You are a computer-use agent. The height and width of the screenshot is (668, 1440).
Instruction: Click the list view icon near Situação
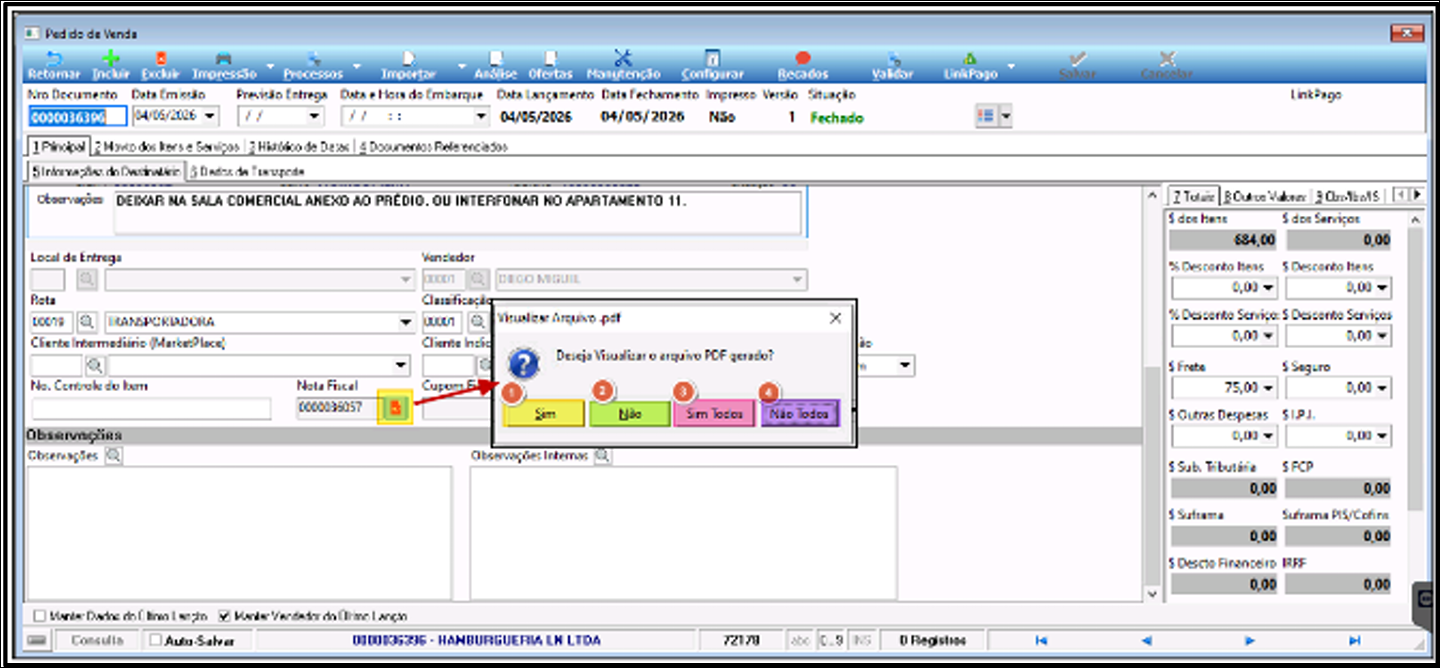[986, 117]
